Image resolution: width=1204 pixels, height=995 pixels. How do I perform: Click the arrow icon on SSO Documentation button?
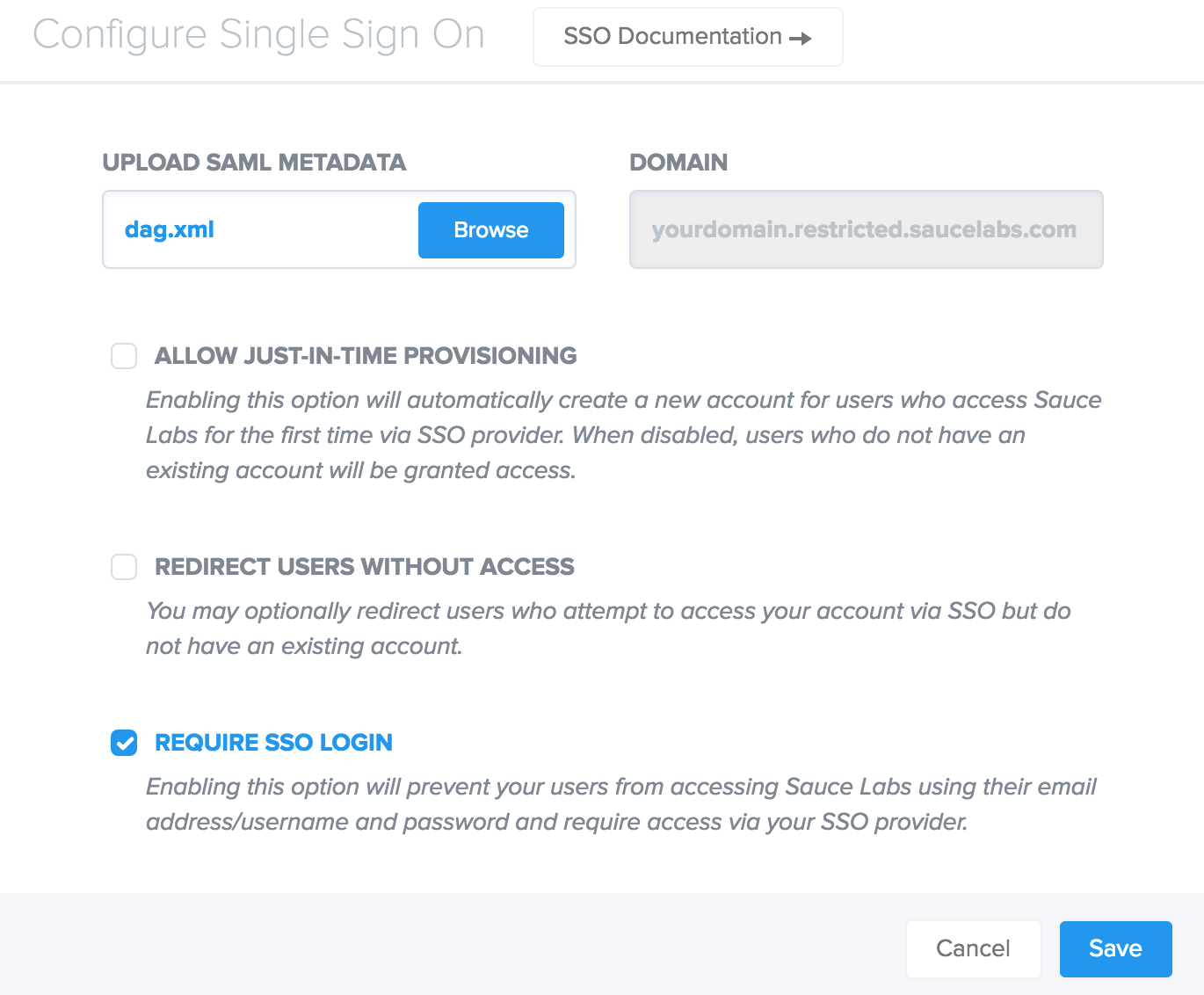[801, 37]
